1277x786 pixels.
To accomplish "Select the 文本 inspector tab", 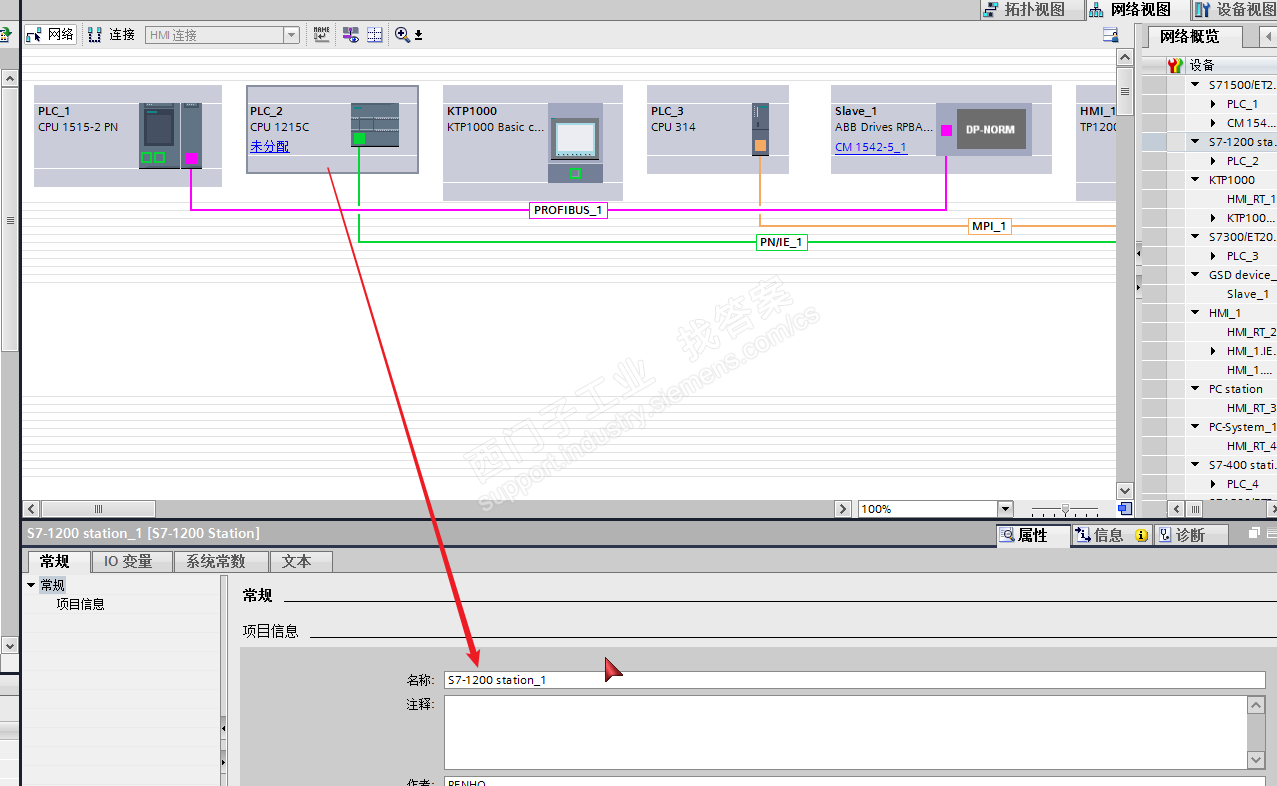I will click(301, 561).
